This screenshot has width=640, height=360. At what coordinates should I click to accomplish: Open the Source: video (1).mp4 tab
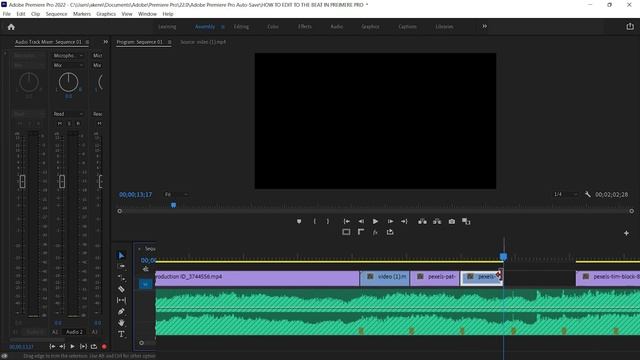coord(203,42)
